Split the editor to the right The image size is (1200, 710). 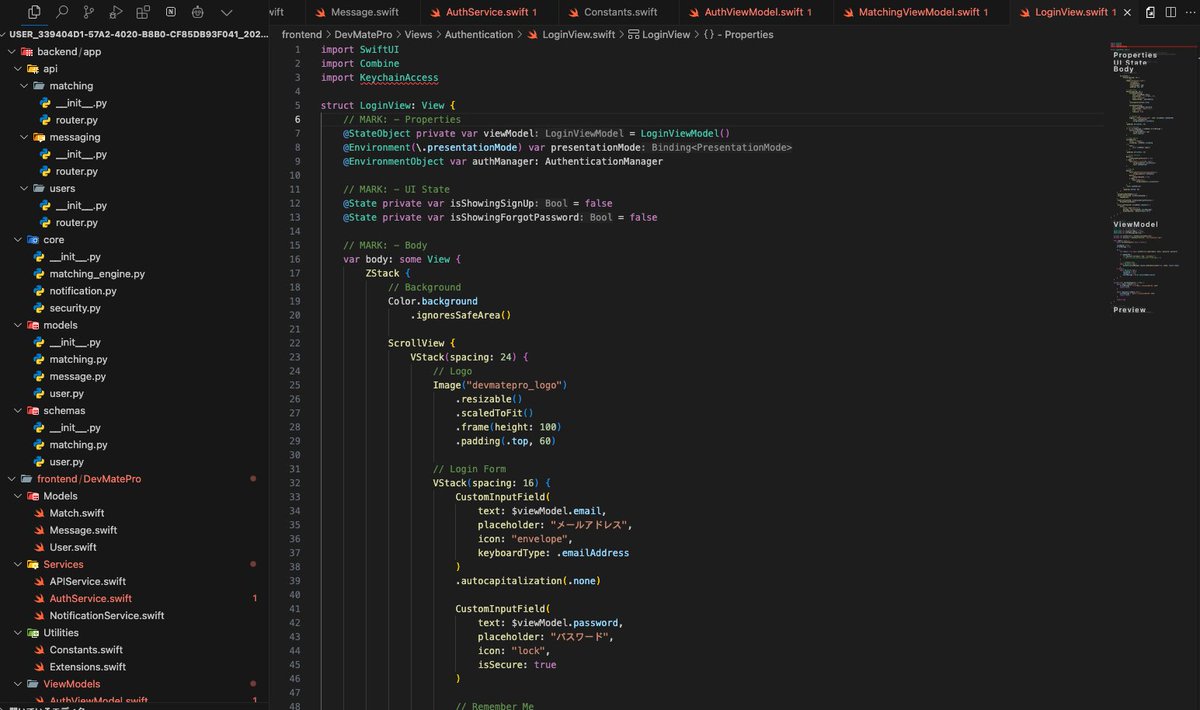pyautogui.click(x=1169, y=12)
